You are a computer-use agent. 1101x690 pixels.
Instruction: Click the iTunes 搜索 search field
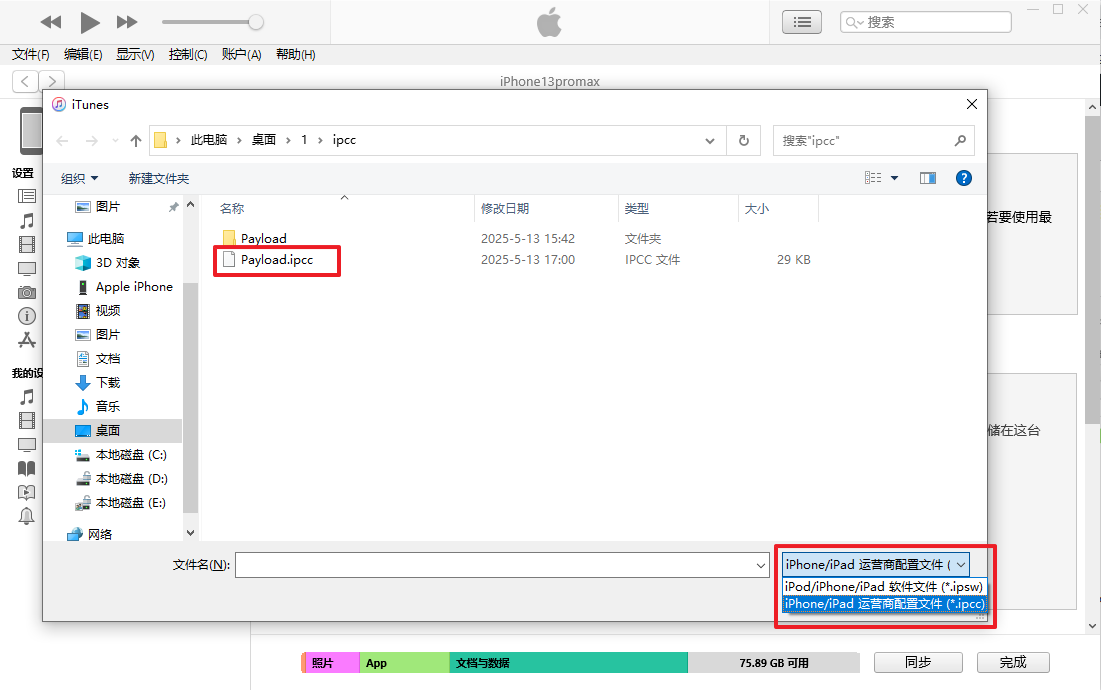925,22
